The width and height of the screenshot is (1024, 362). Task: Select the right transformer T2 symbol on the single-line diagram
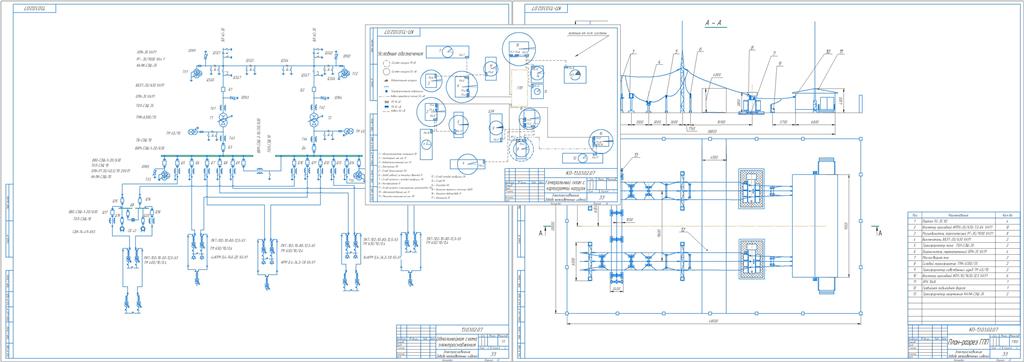313,118
